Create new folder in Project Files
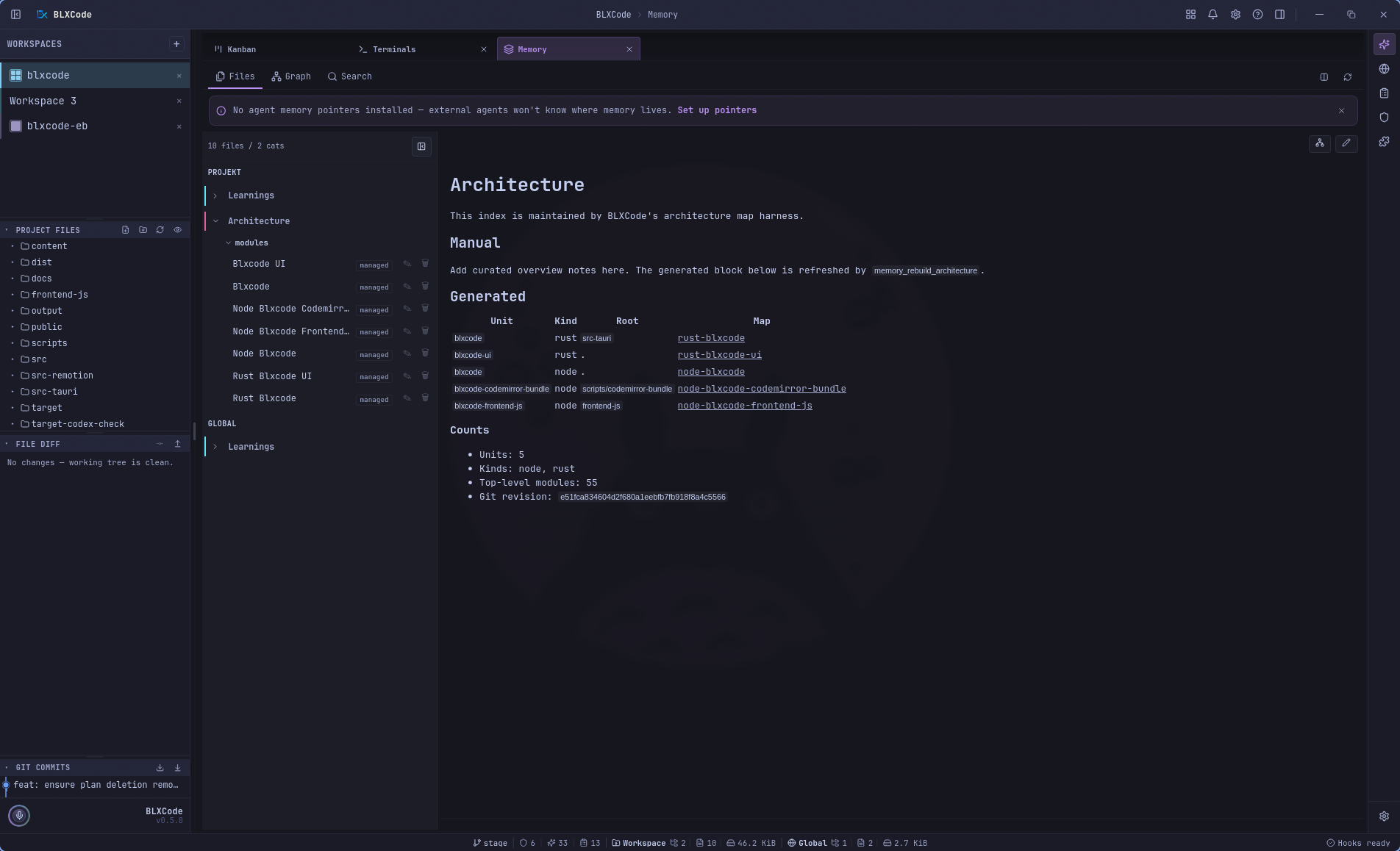This screenshot has height=851, width=1400. coord(143,230)
